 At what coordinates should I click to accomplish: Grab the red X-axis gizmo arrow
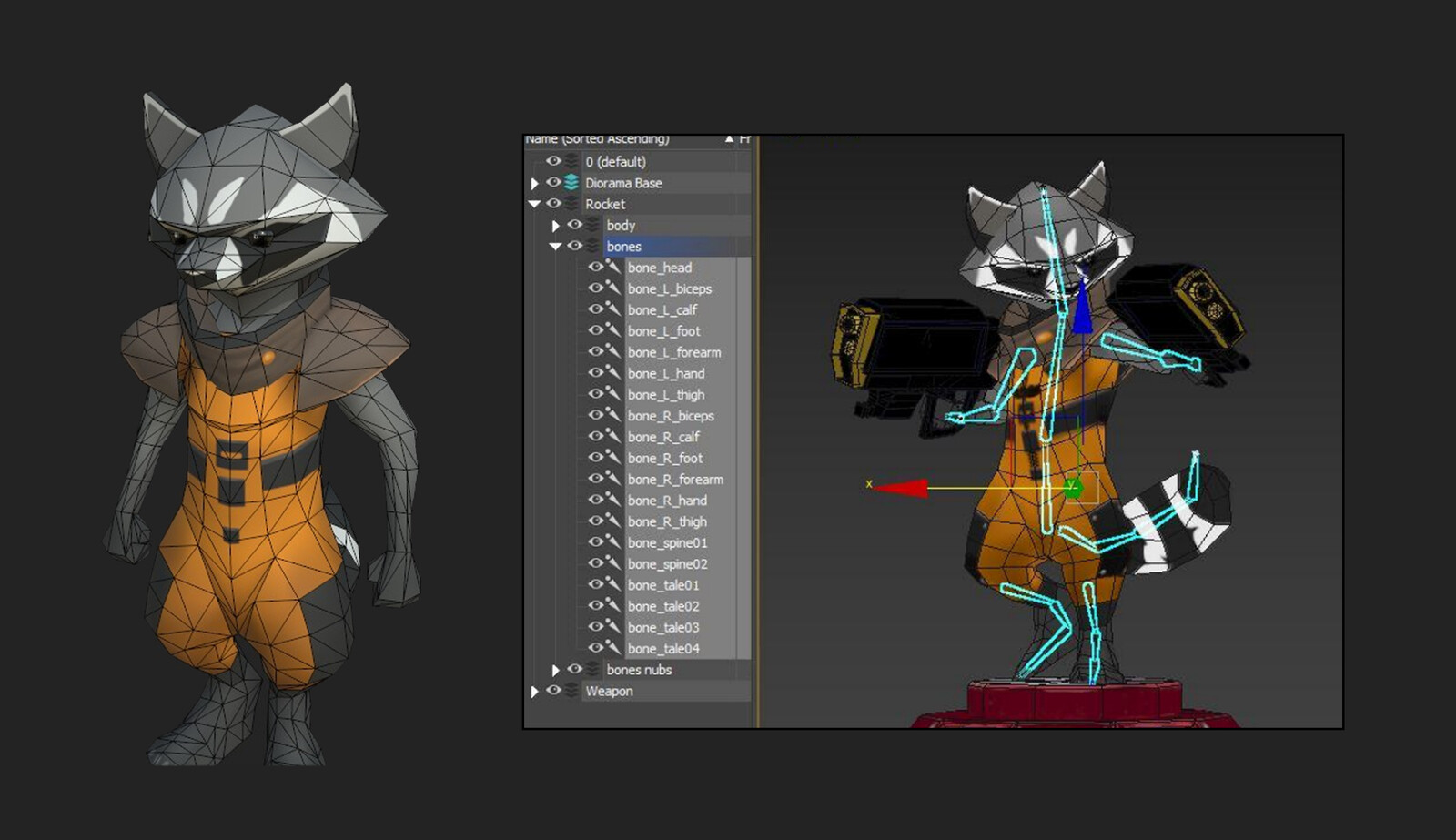click(x=900, y=488)
